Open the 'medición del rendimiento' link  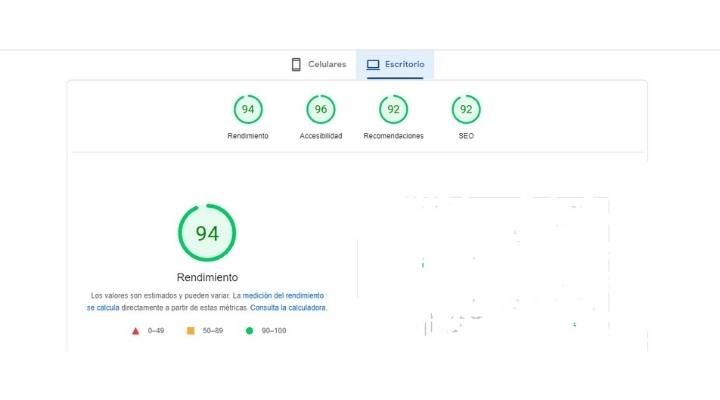point(283,296)
